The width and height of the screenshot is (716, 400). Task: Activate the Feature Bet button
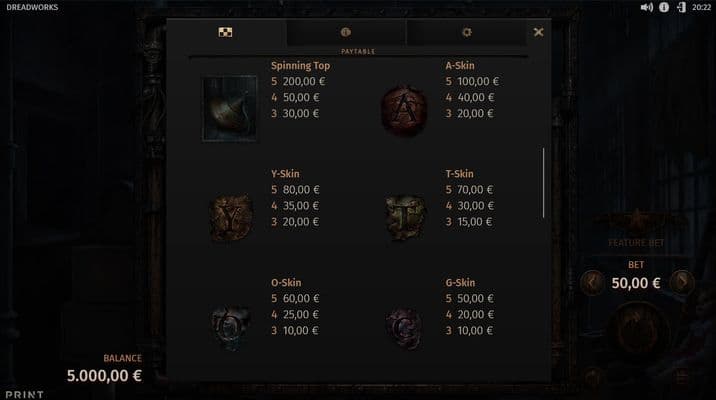636,229
